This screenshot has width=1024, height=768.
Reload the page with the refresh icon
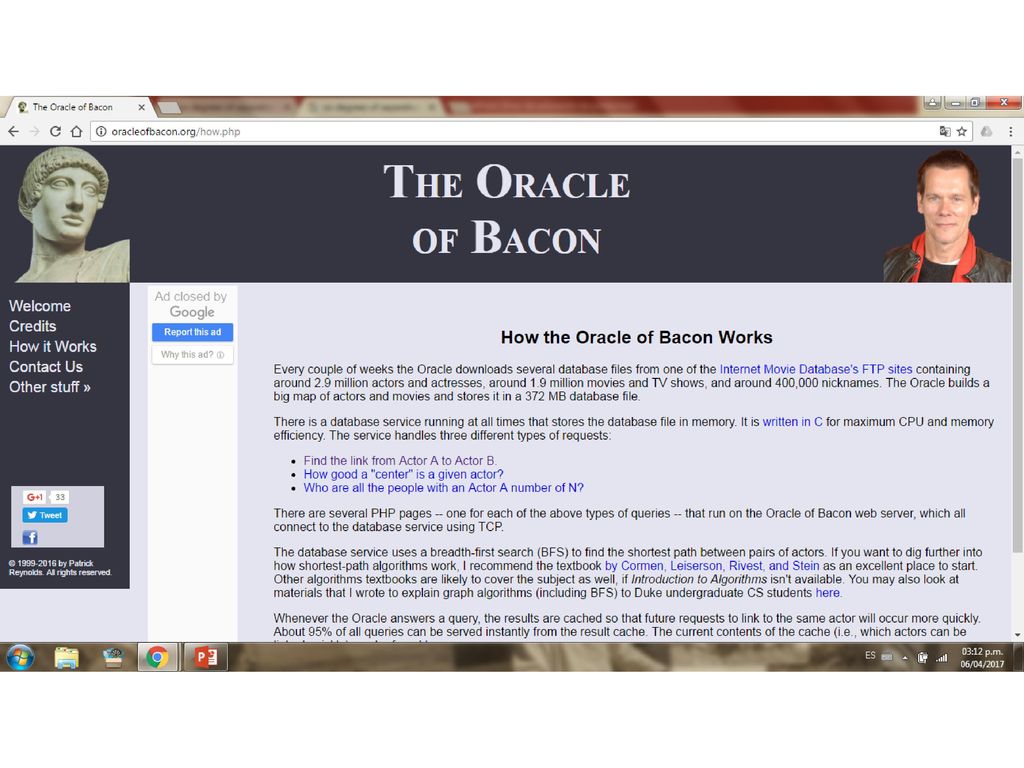click(56, 131)
